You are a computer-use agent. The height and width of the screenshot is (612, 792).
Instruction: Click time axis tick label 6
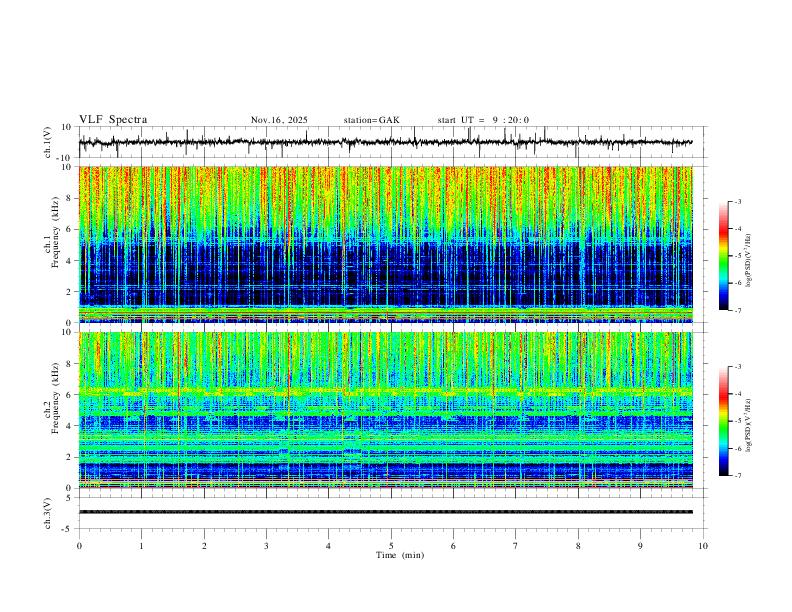click(453, 546)
